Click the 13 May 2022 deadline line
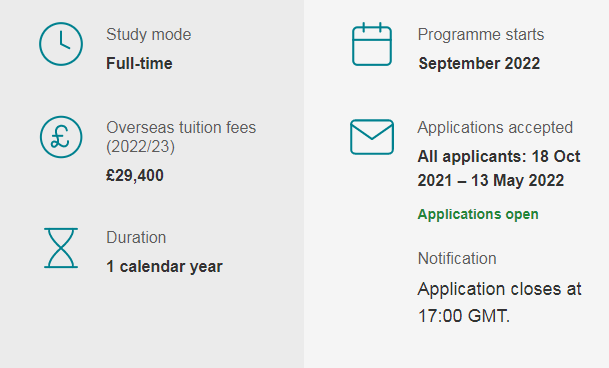Viewport: 609px width, 368px height. coord(491,181)
